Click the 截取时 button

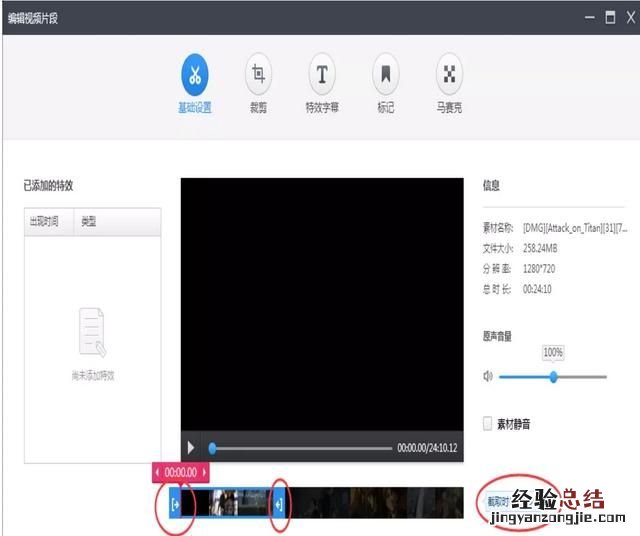pos(498,502)
